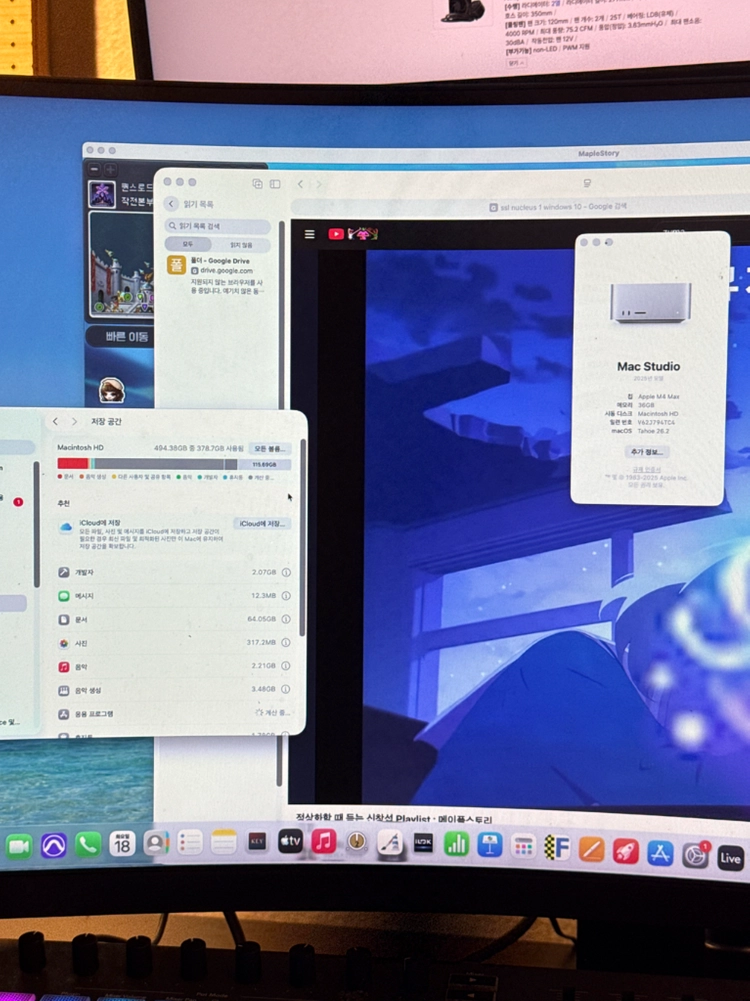This screenshot has width=750, height=1001.
Task: Select the 읽지 않음 filter in reading list
Action: pyautogui.click(x=241, y=245)
